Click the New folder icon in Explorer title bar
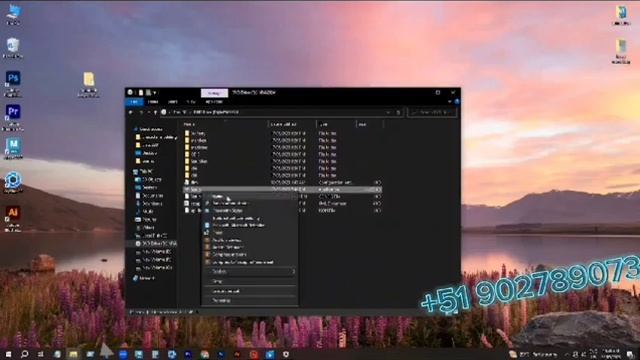 (x=149, y=93)
